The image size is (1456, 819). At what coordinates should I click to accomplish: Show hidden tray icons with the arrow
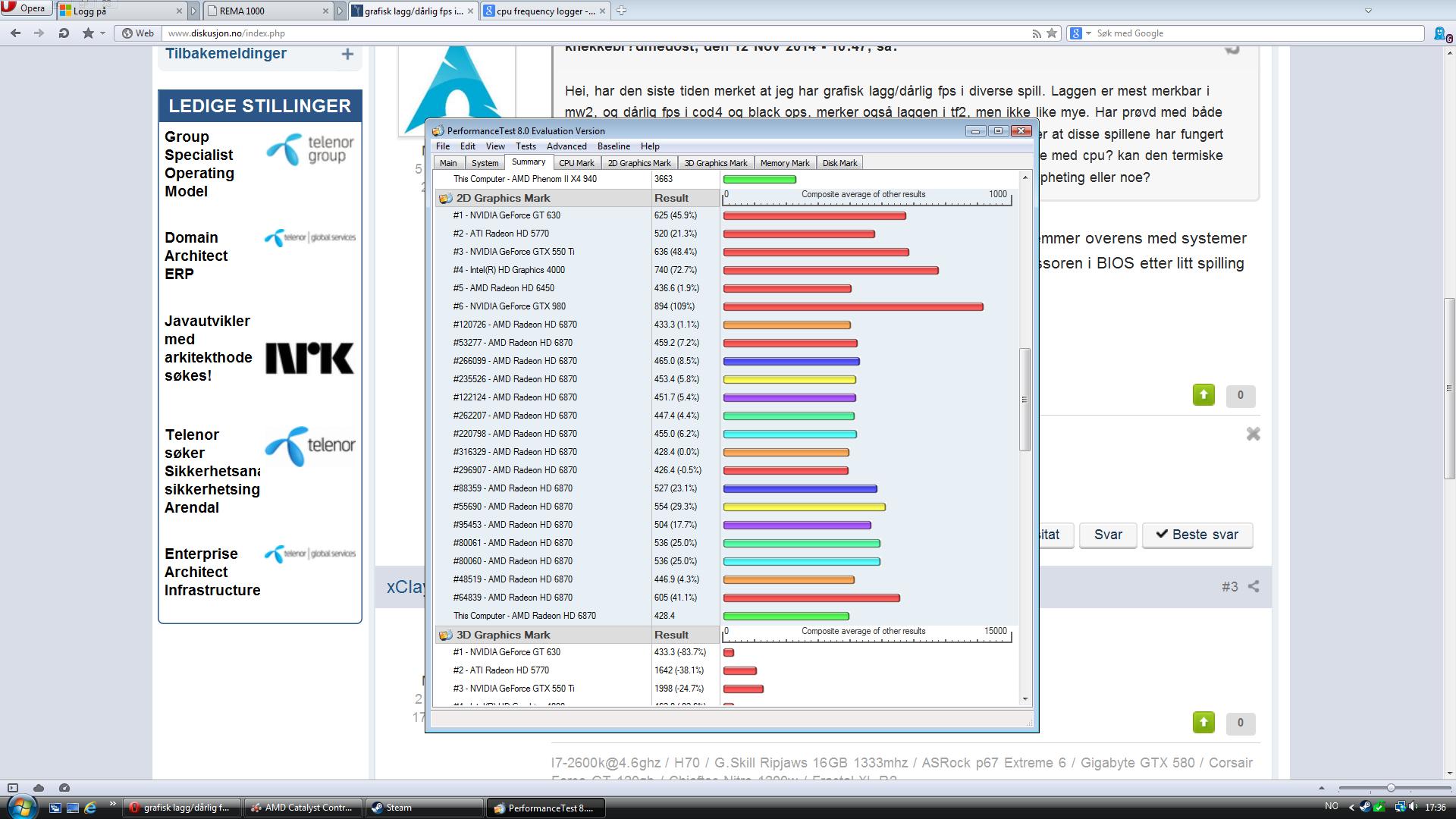tap(1351, 808)
